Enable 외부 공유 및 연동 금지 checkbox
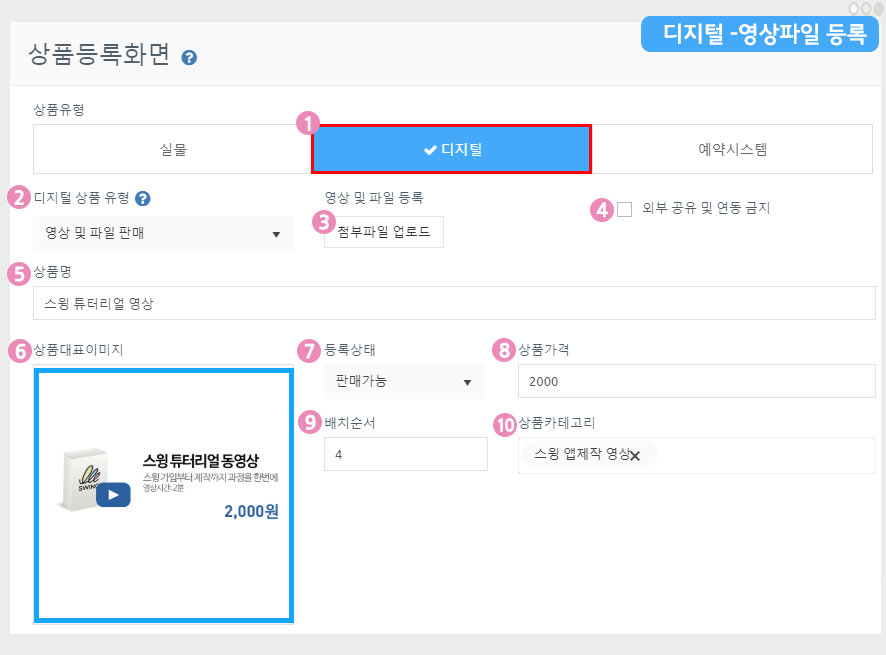The width and height of the screenshot is (886, 655). coord(625,209)
